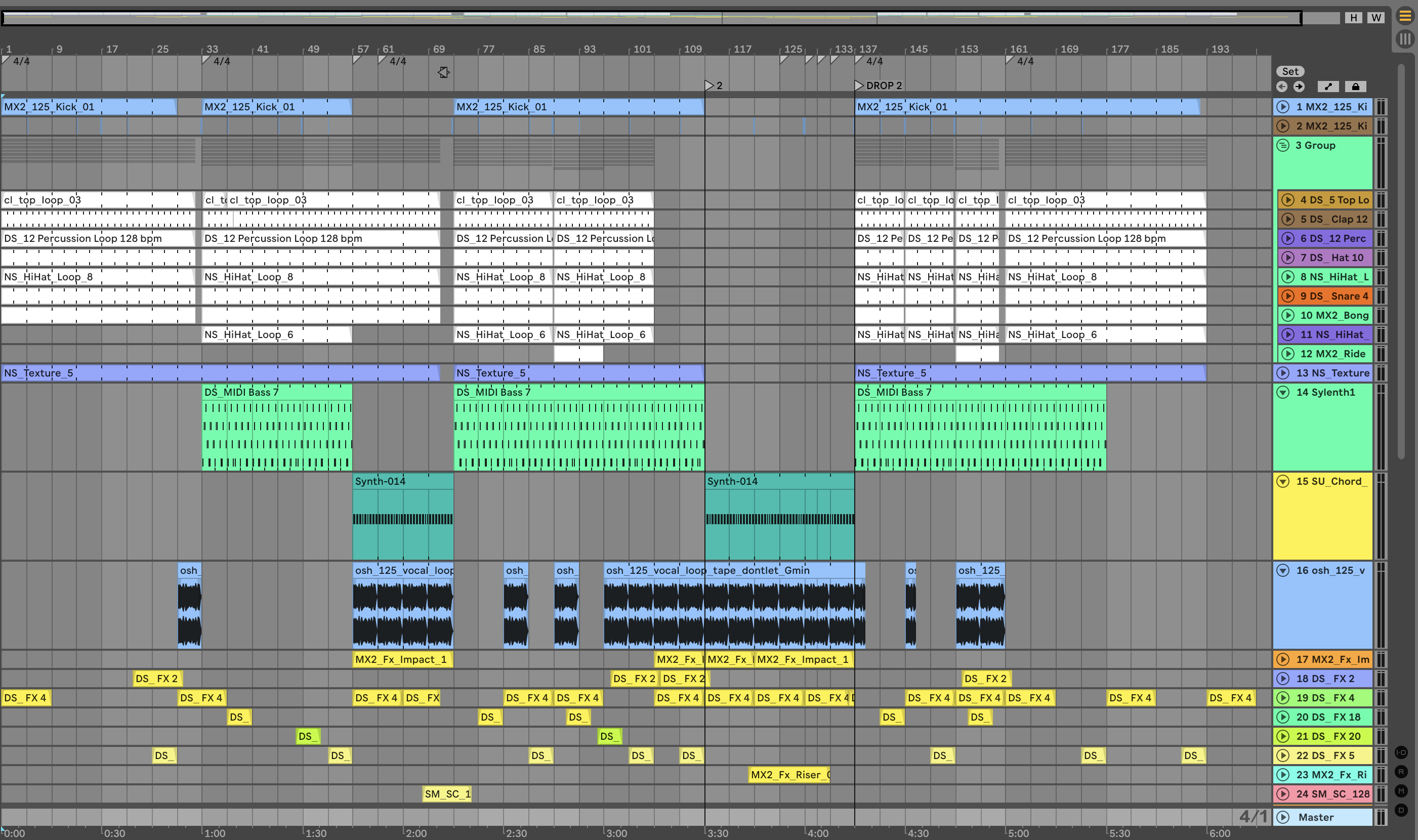1418x840 pixels.
Task: Toggle Returns section visibility (R)
Action: tap(1401, 772)
